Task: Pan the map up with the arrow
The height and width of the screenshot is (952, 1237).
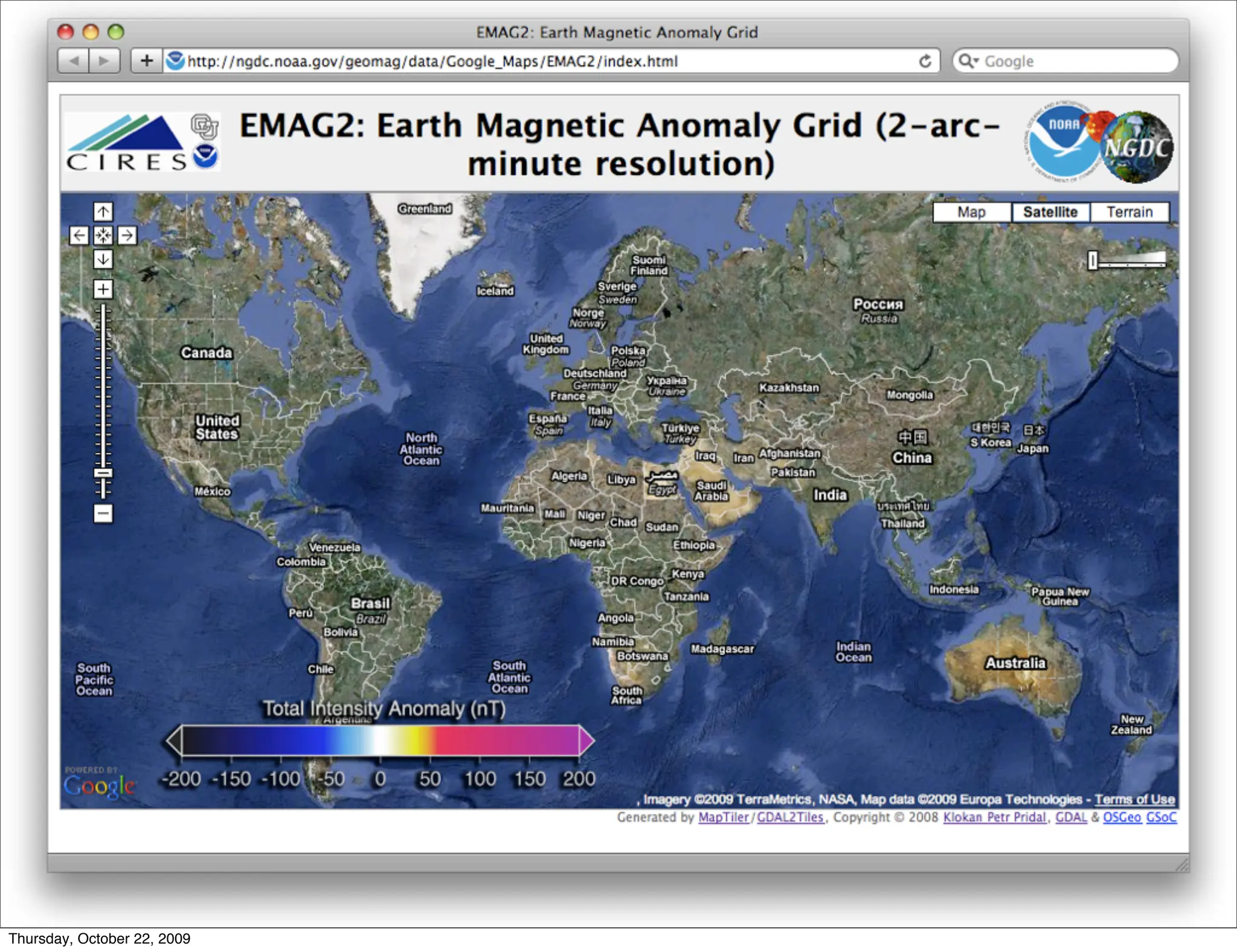Action: point(103,211)
